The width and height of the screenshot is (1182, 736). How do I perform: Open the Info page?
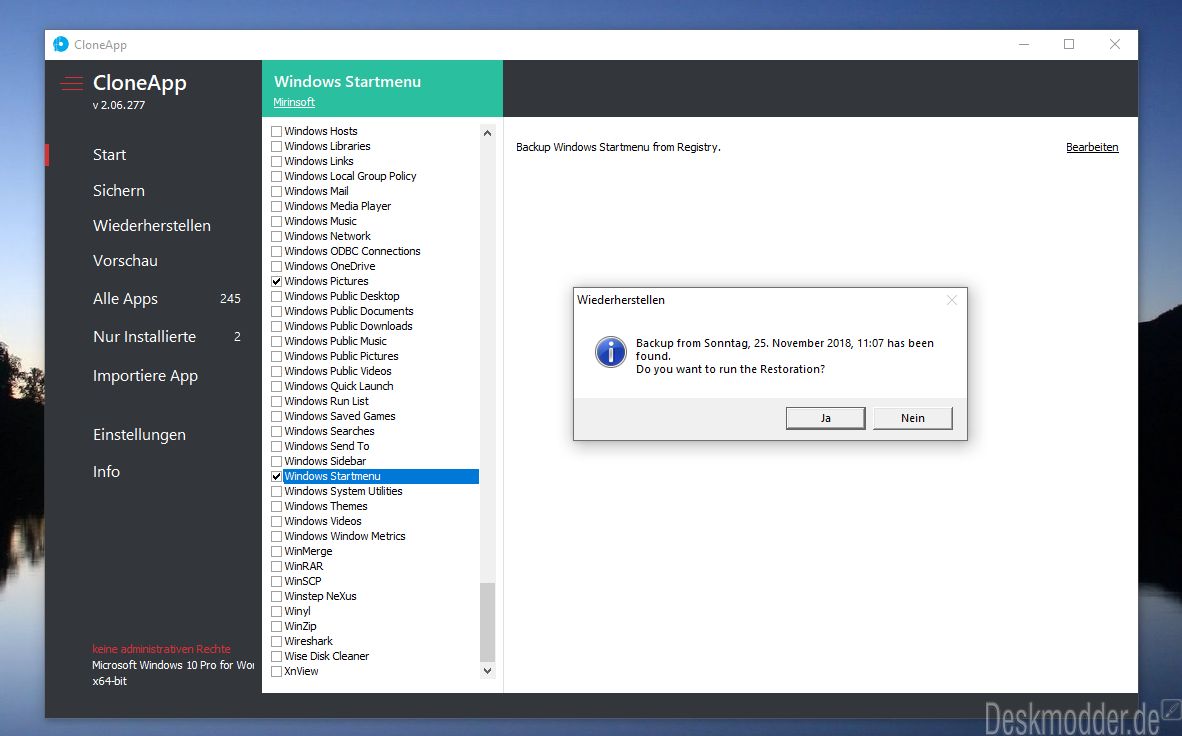(x=106, y=471)
